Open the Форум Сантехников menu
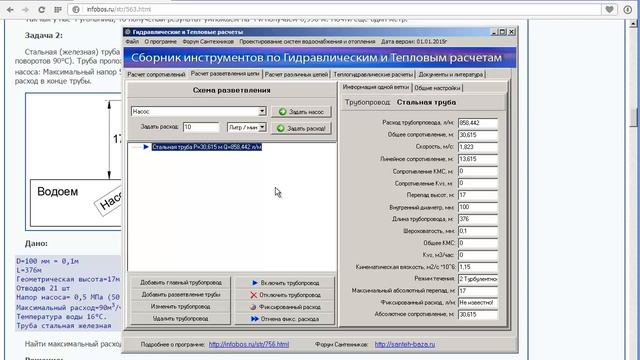The image size is (640, 360). click(x=208, y=42)
